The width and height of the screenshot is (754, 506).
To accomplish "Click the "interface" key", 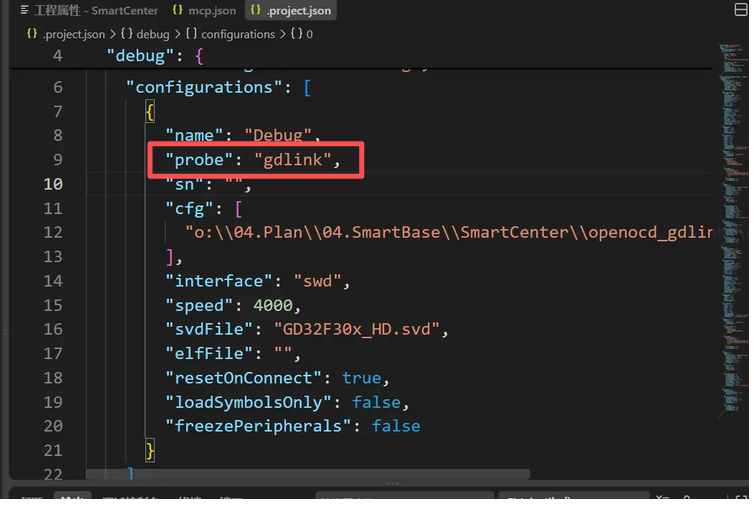I will pyautogui.click(x=220, y=282).
